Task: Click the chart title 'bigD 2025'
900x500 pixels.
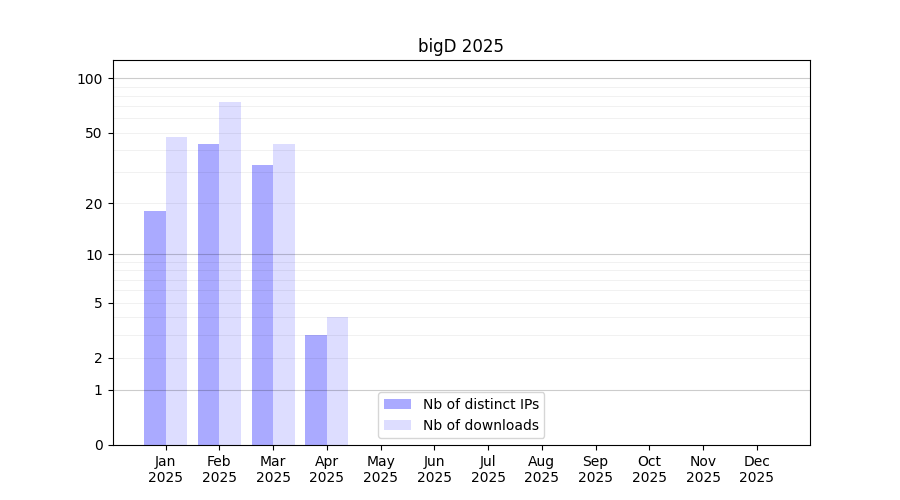Action: point(460,46)
